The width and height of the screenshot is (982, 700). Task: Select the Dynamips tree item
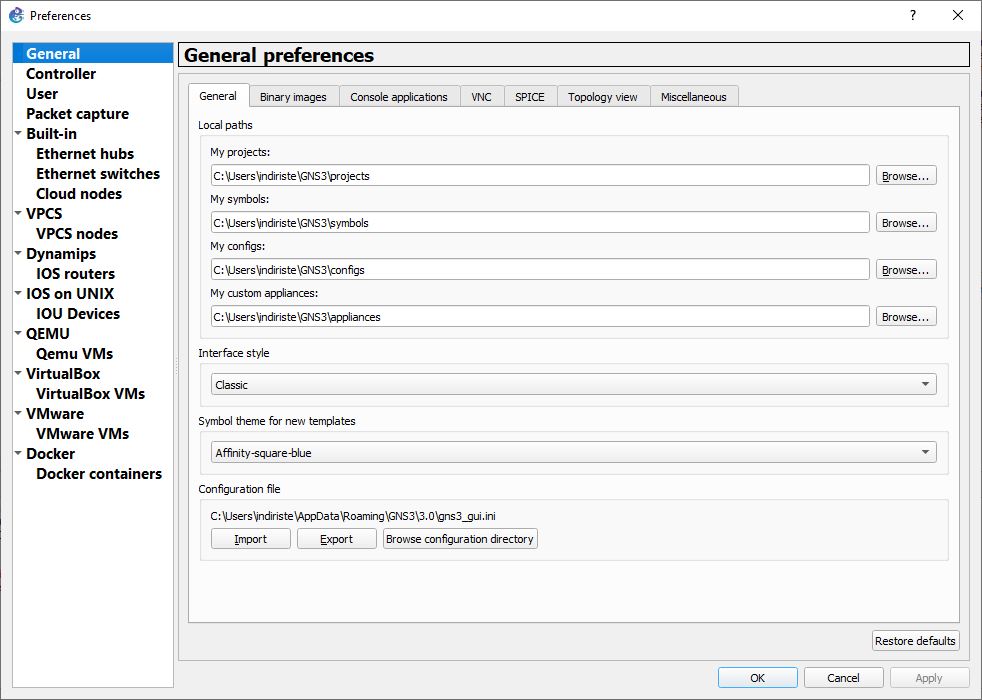[61, 254]
